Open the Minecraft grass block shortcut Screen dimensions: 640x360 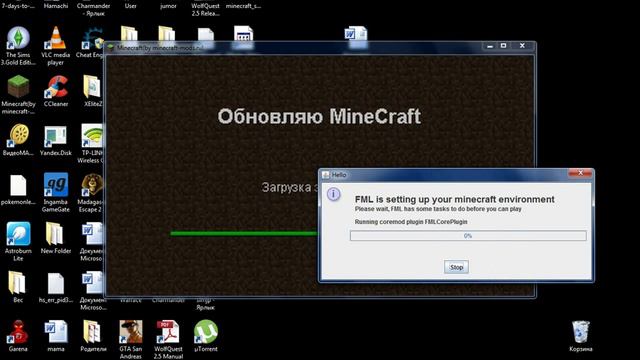pyautogui.click(x=18, y=87)
